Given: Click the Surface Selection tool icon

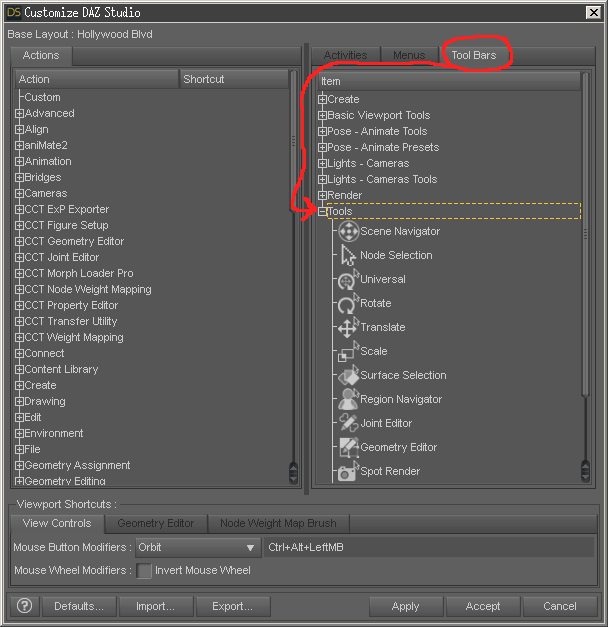Looking at the screenshot, I should coord(348,375).
